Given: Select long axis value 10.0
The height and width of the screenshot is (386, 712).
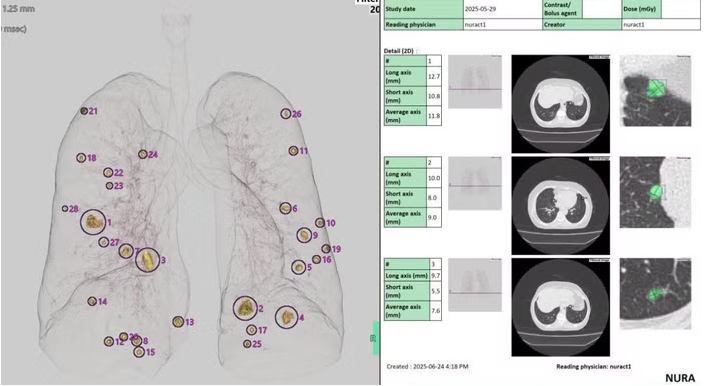Looking at the screenshot, I should 434,178.
